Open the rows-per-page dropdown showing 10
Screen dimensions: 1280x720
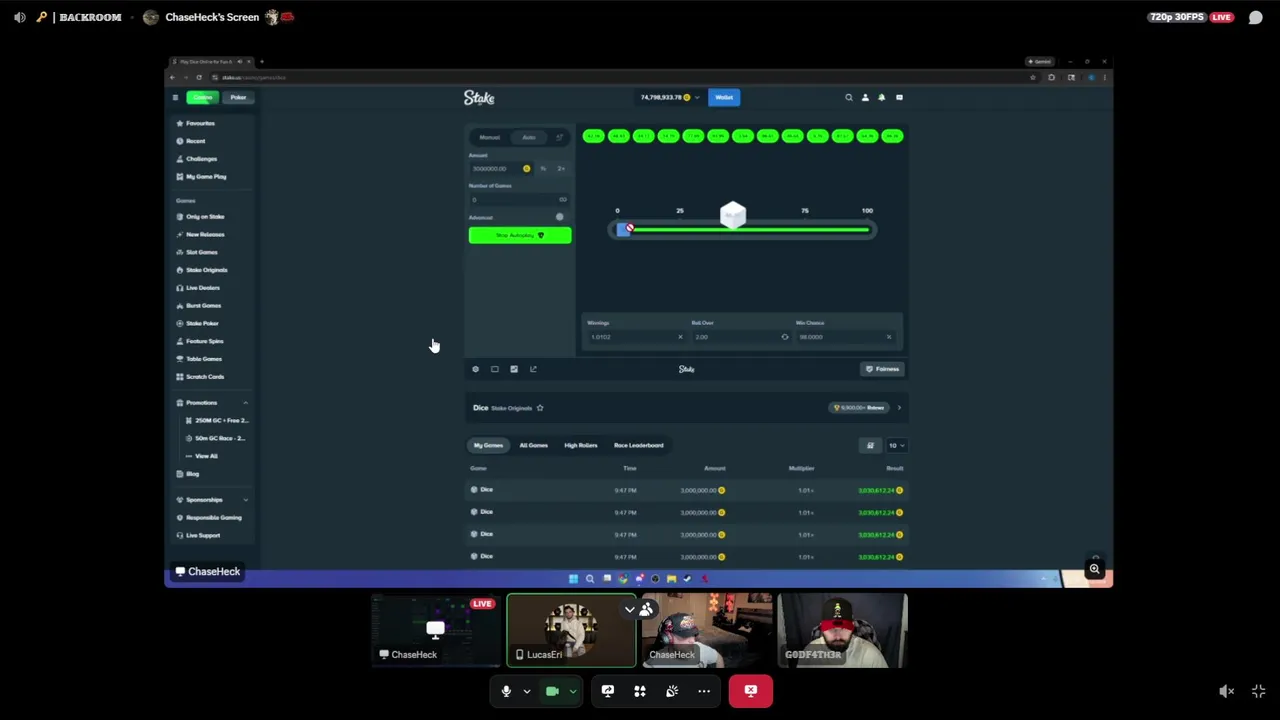coord(895,446)
